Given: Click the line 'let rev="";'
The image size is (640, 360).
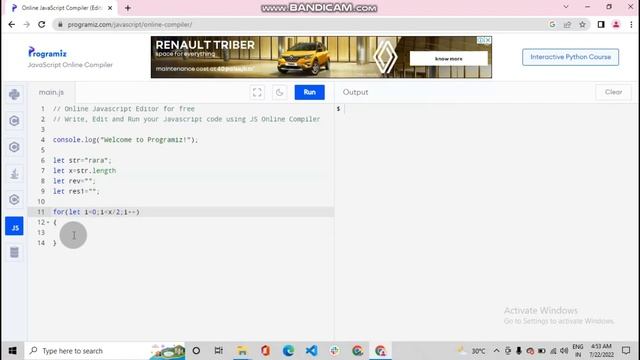Looking at the screenshot, I should [x=74, y=181].
